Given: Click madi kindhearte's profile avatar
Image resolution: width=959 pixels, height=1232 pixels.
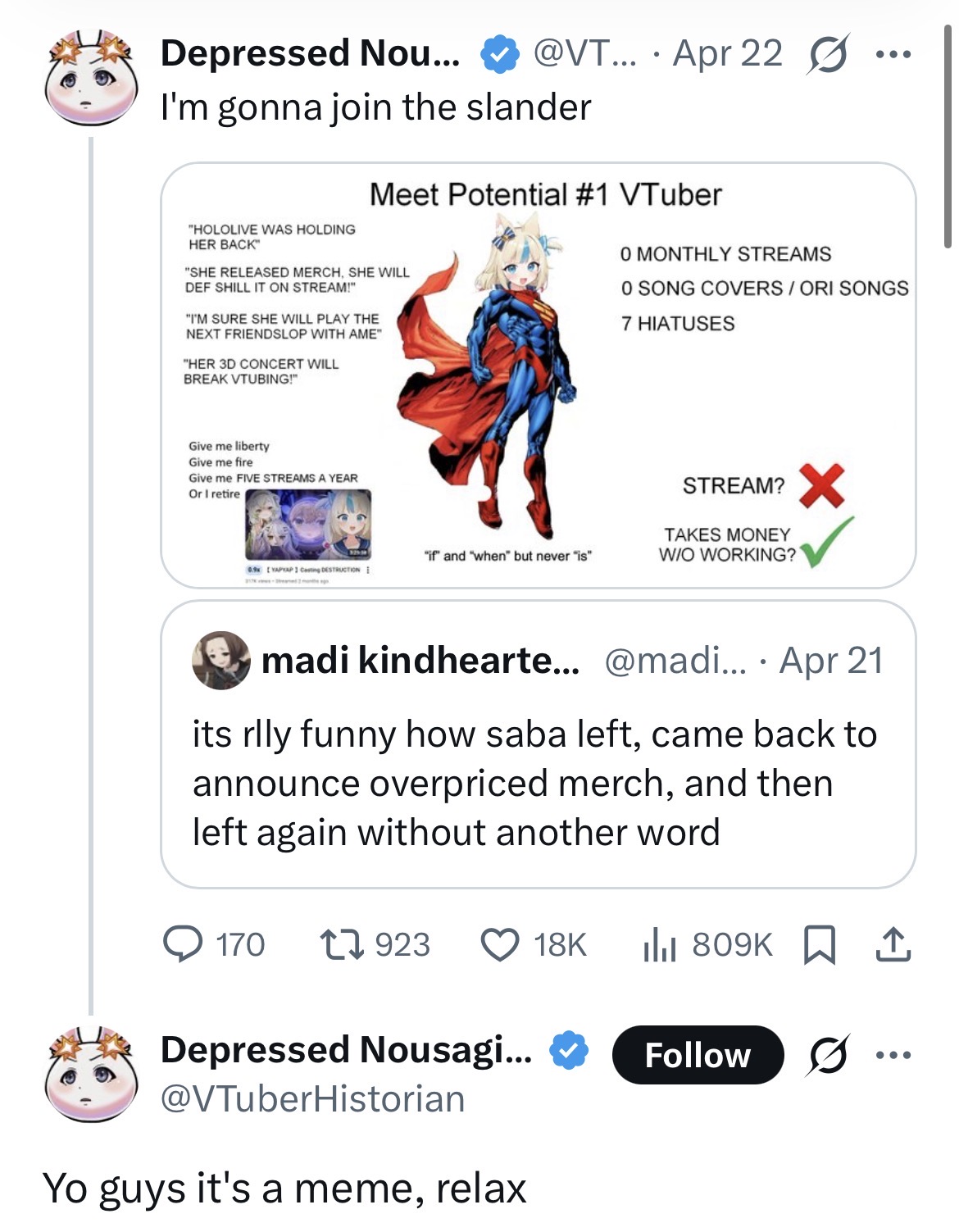Looking at the screenshot, I should [x=220, y=660].
